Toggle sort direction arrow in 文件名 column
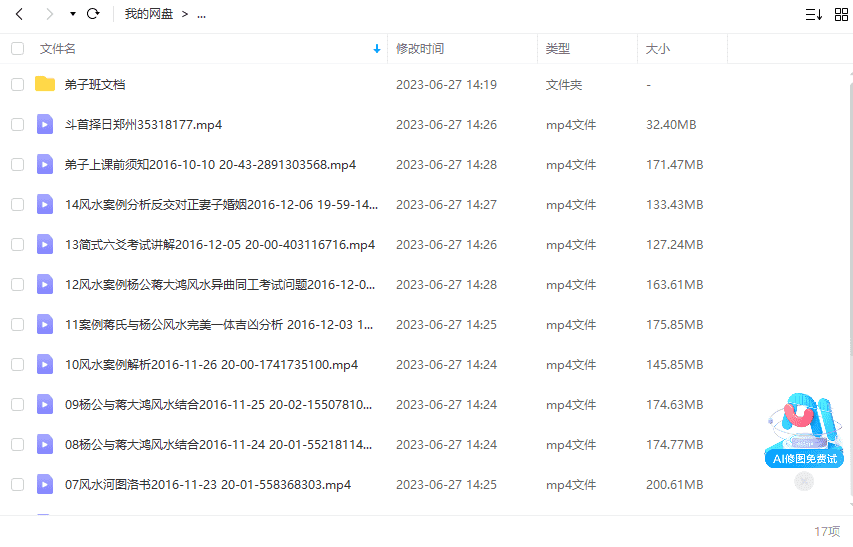 click(377, 48)
